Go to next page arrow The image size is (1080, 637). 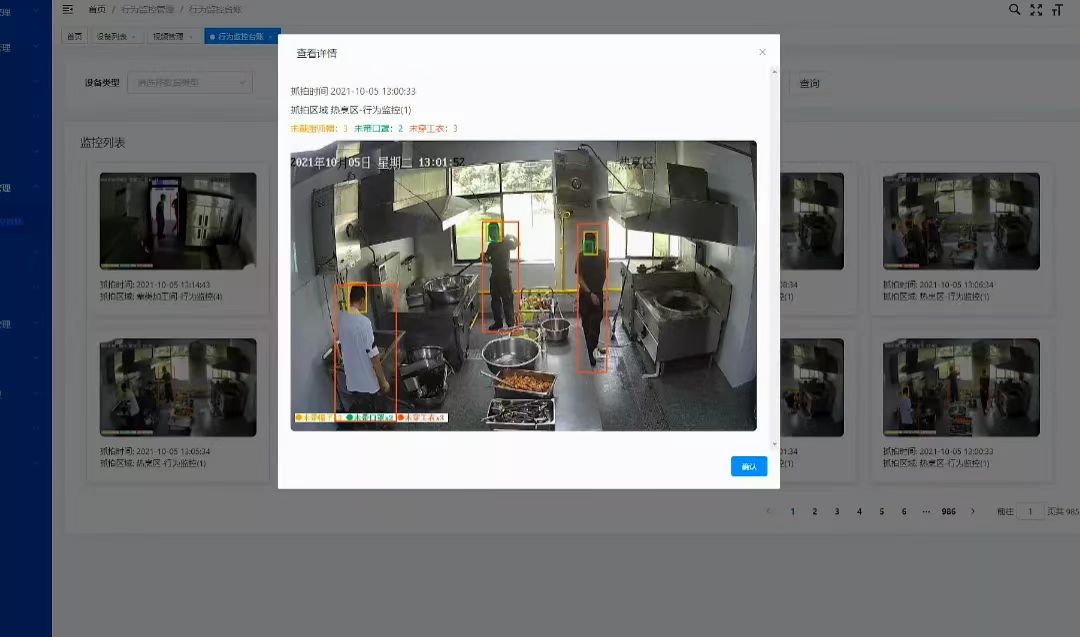point(973,511)
